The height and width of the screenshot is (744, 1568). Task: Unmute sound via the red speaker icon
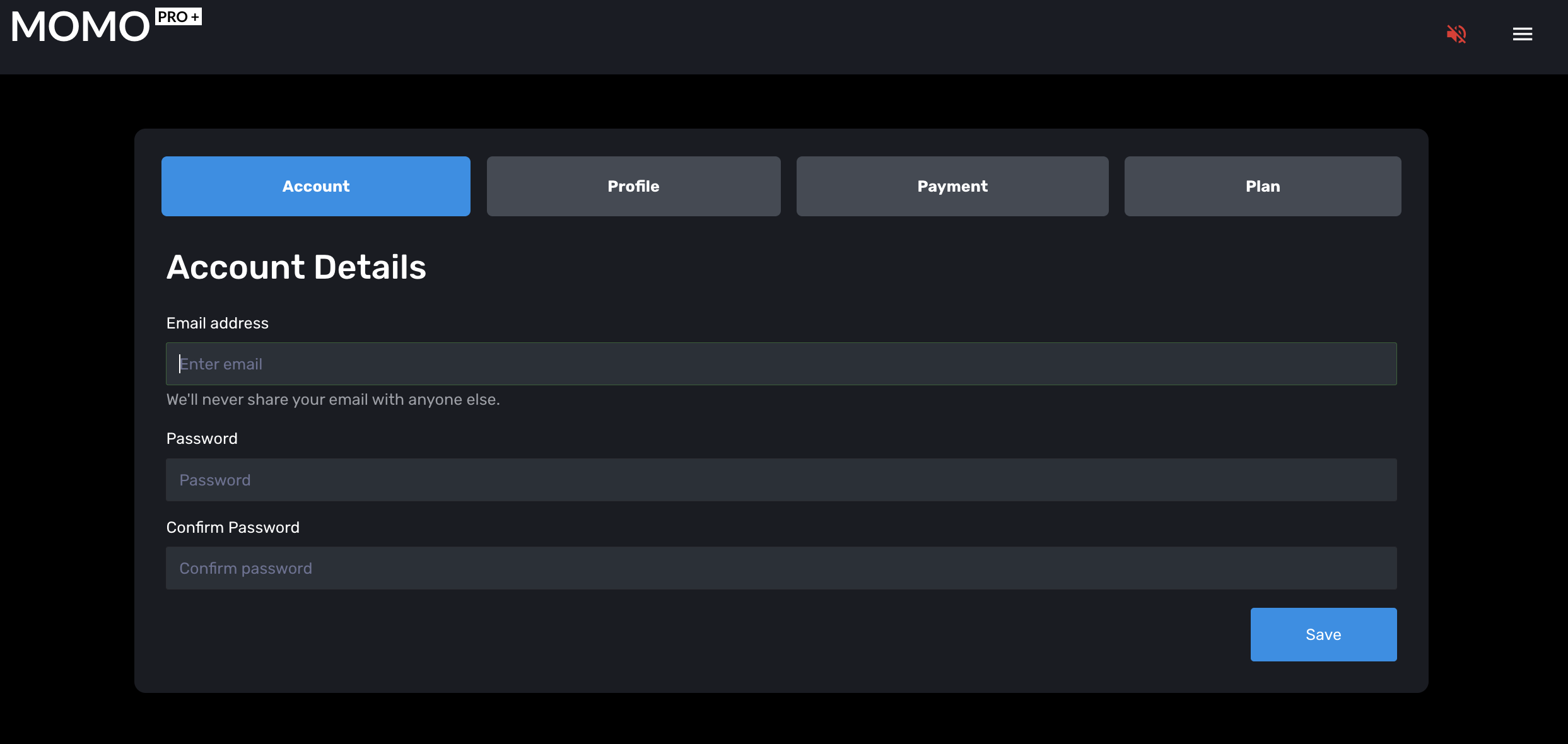[x=1456, y=34]
